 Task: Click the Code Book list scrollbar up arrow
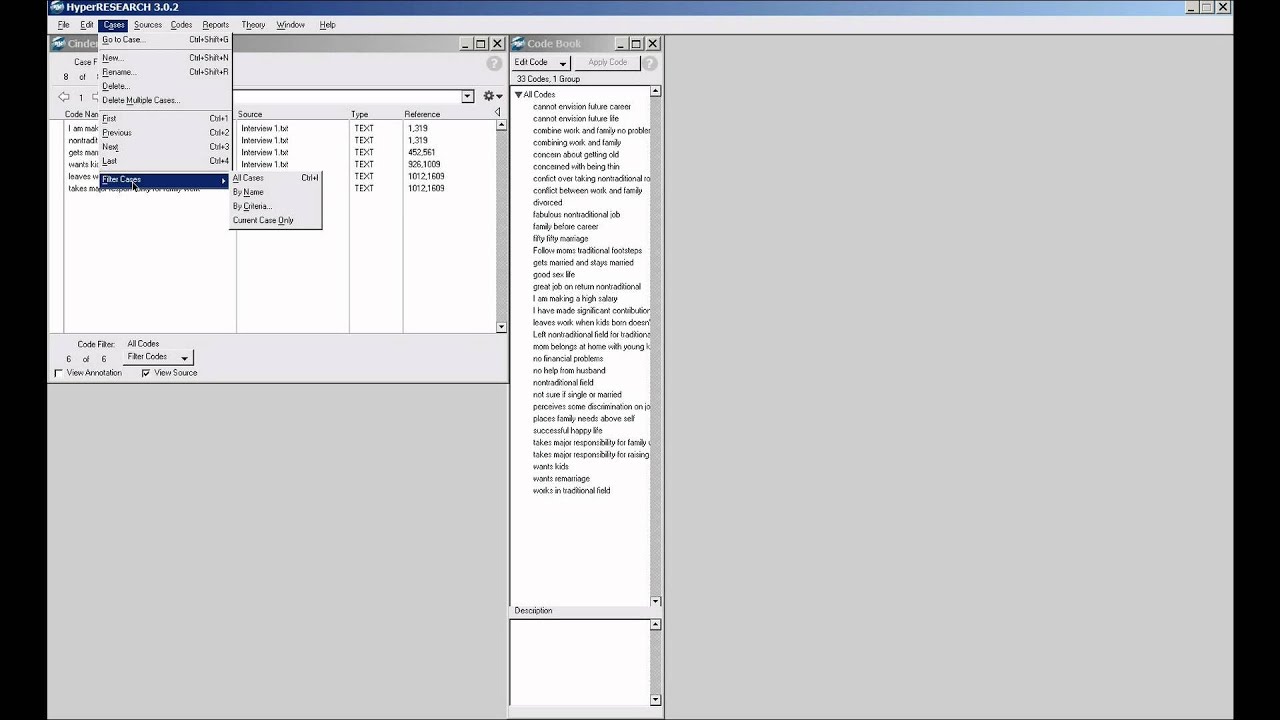click(655, 92)
